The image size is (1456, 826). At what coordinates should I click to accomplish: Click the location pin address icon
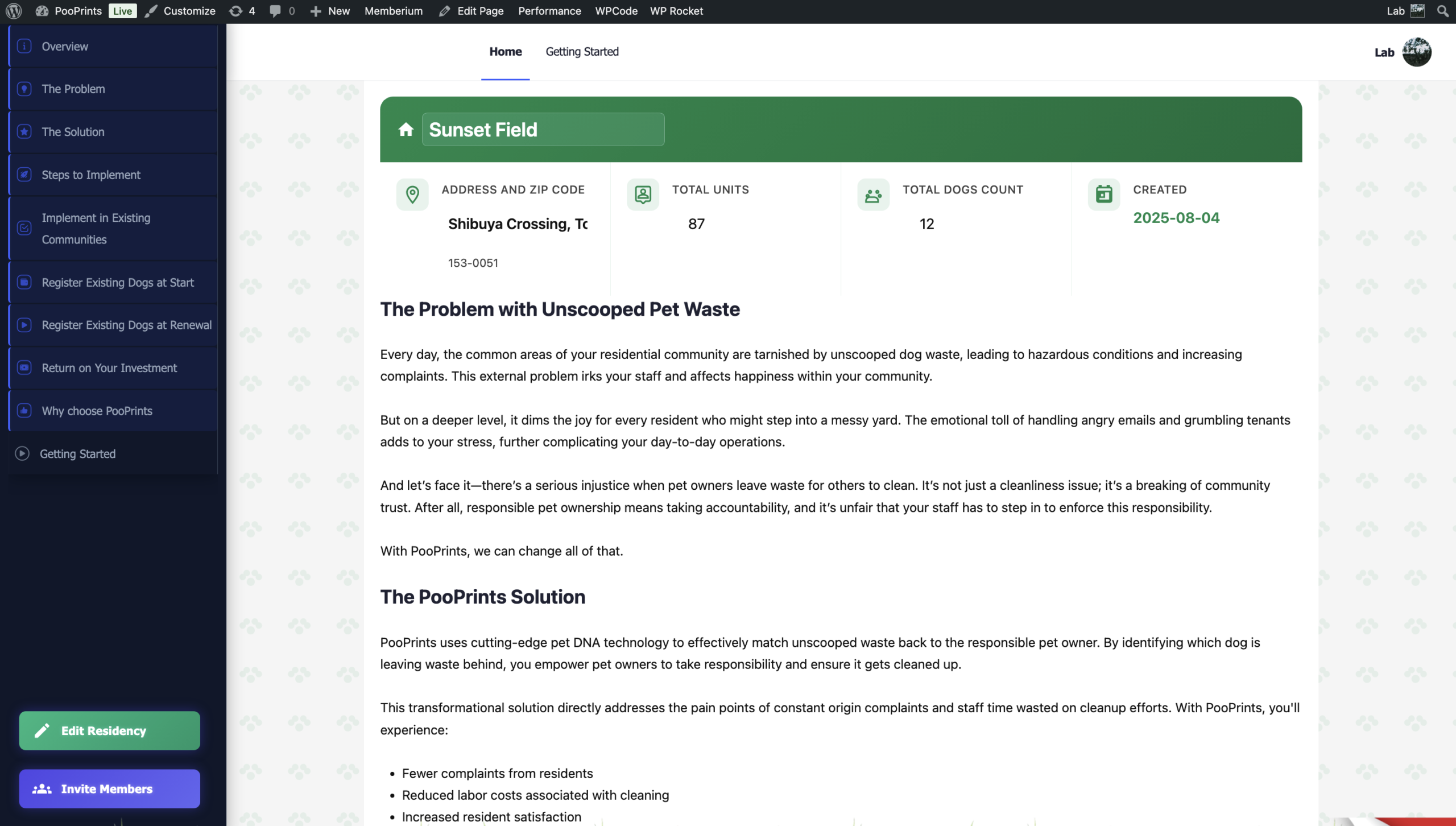click(412, 195)
